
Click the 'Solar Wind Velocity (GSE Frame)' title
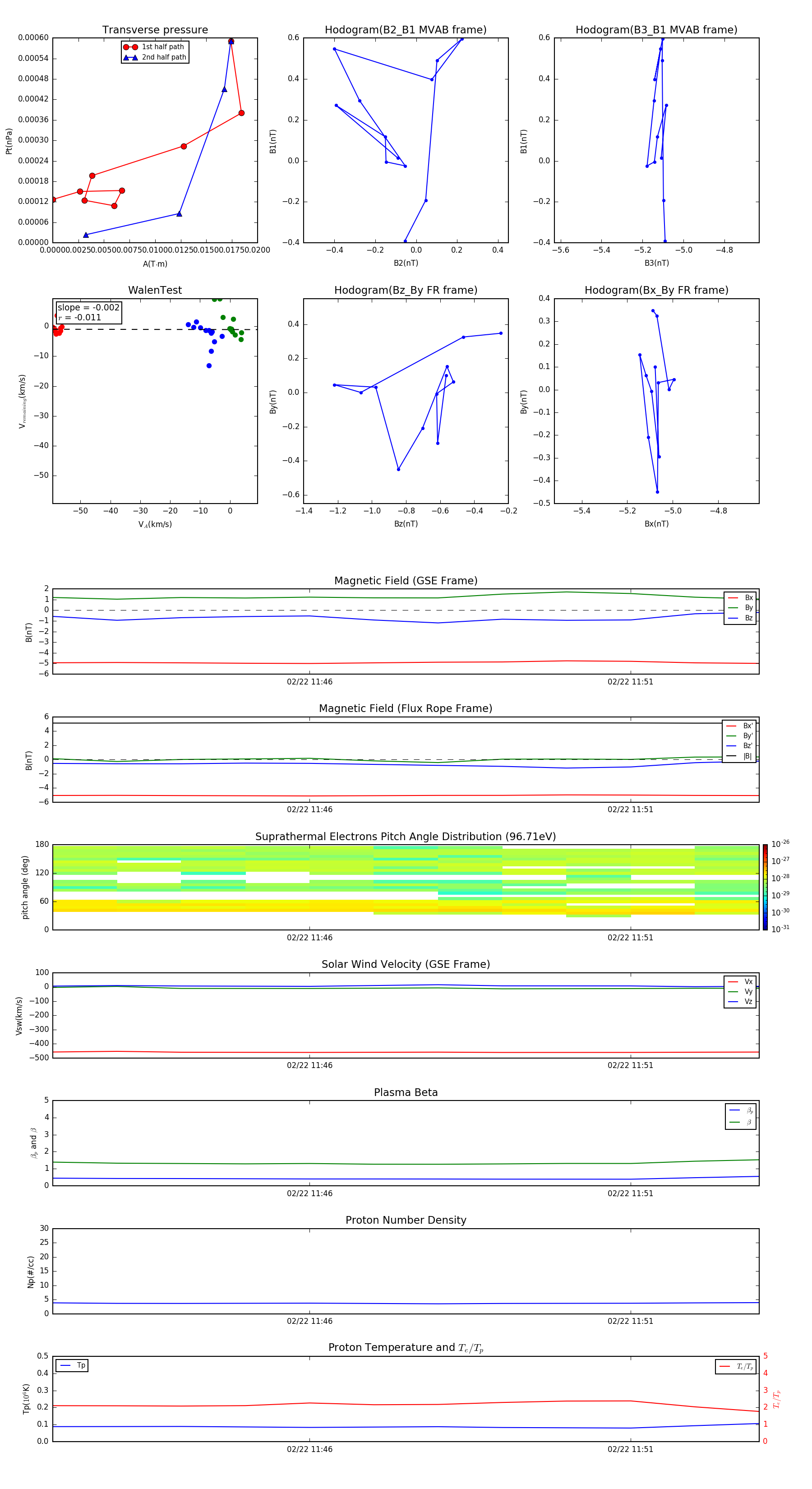(406, 964)
